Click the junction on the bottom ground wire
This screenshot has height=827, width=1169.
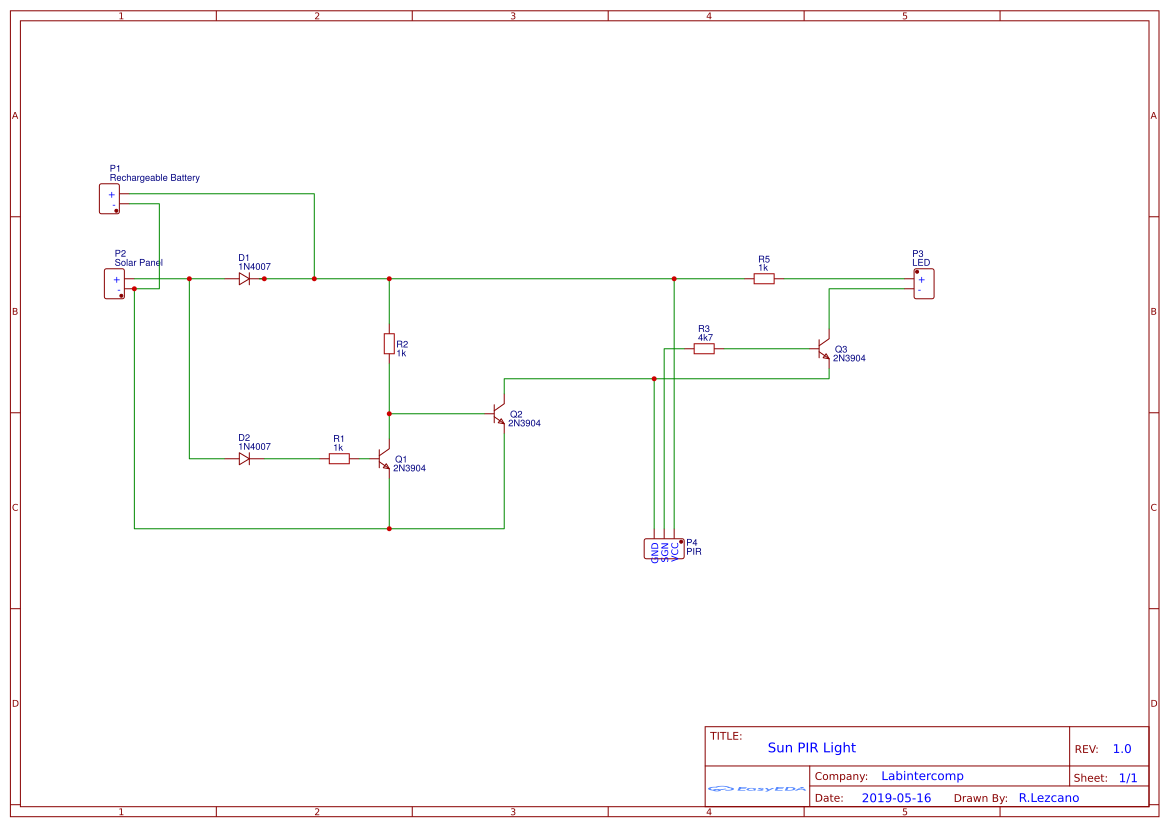click(389, 529)
